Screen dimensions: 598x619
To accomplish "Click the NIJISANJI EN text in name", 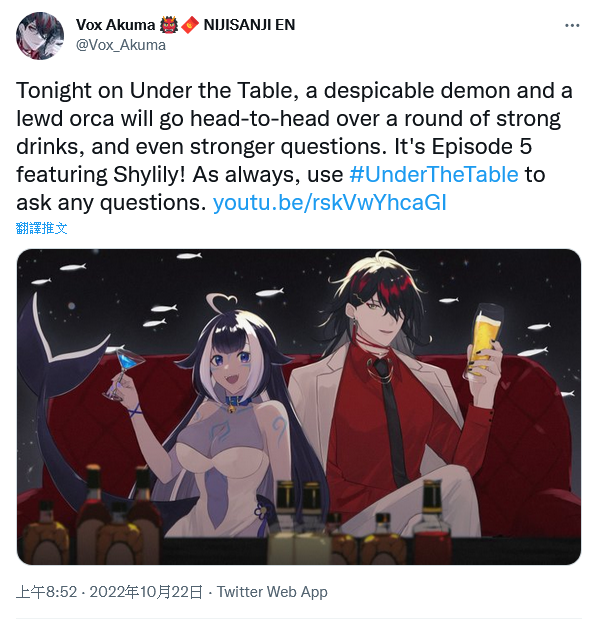I will (249, 25).
